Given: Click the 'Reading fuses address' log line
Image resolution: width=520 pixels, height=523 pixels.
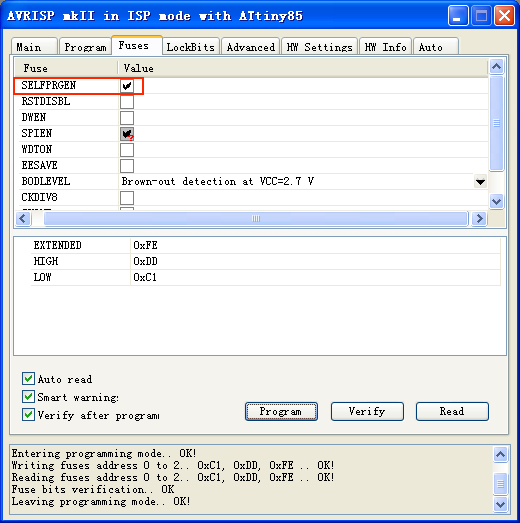Looking at the screenshot, I should point(173,478).
